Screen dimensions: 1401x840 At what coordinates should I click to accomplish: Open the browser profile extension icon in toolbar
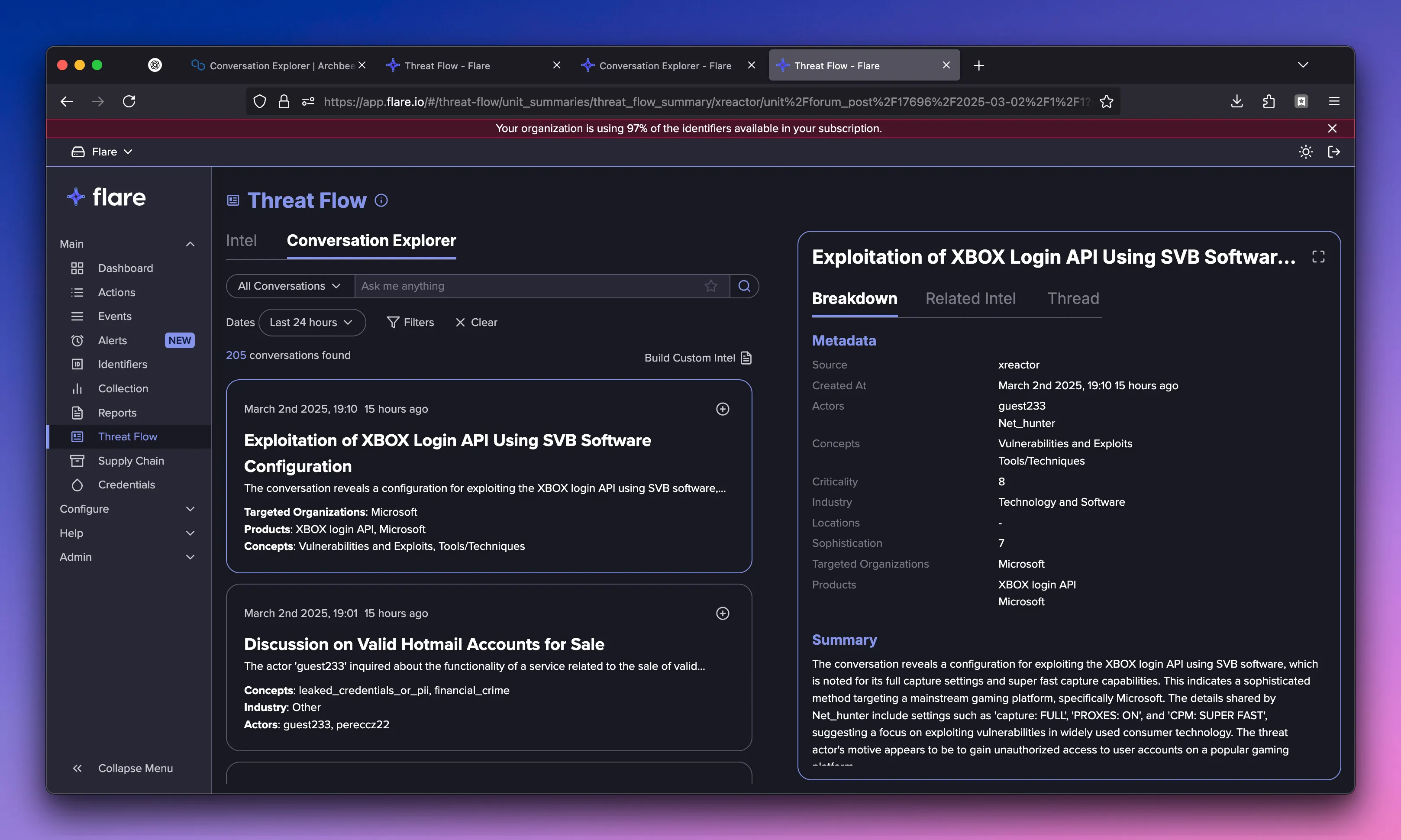point(1301,101)
